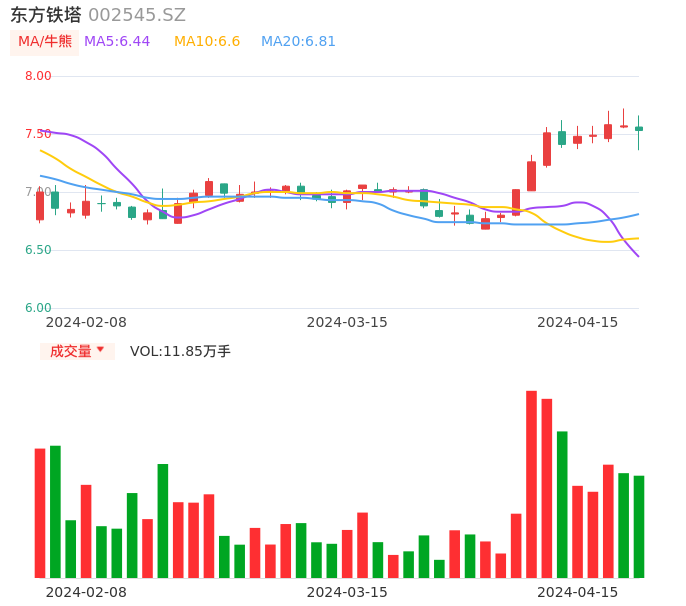Click the MA20:6.81 legend label
The image size is (686, 606).
pos(298,42)
